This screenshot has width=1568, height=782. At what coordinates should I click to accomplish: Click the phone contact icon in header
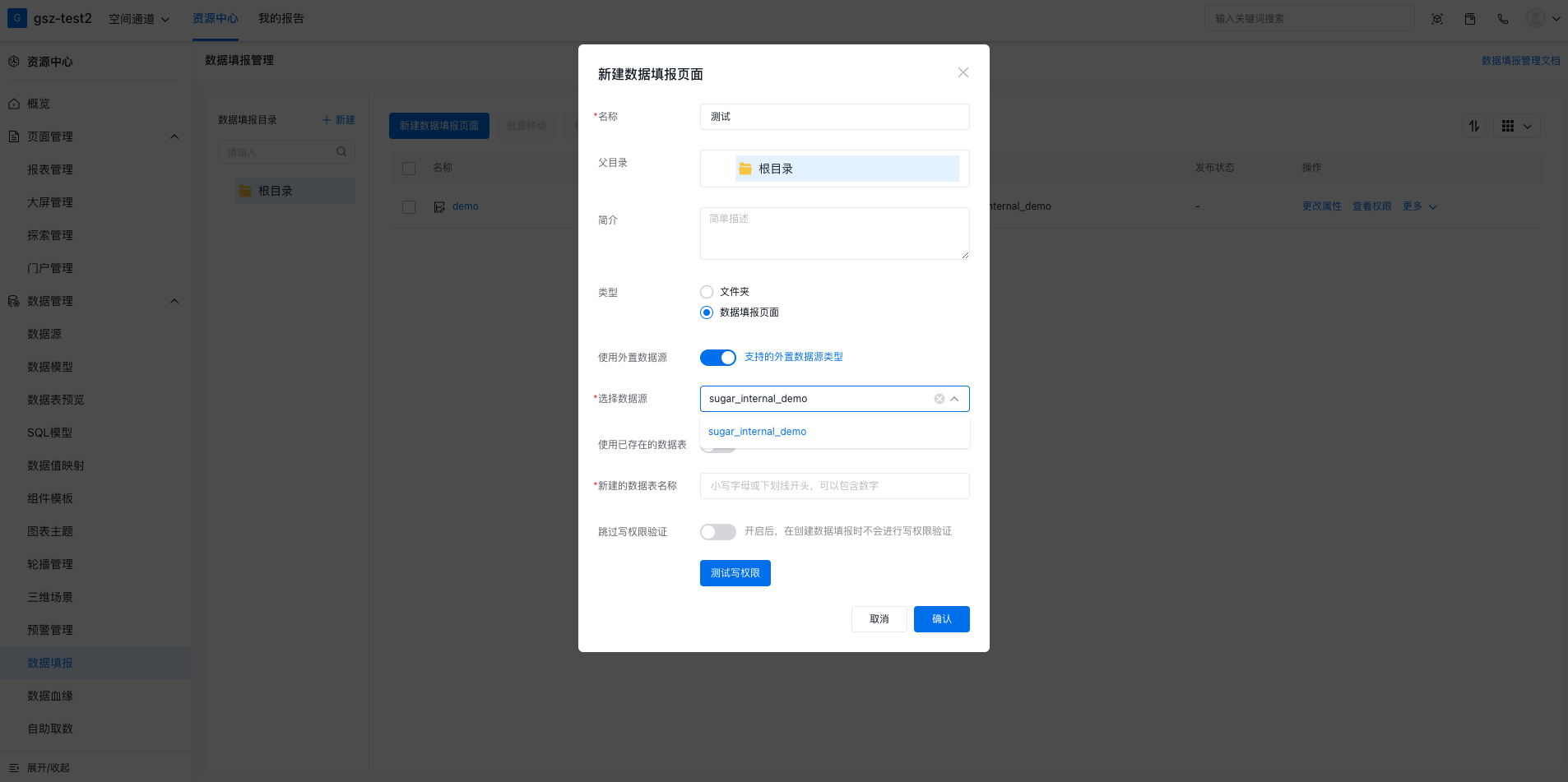coord(1503,19)
